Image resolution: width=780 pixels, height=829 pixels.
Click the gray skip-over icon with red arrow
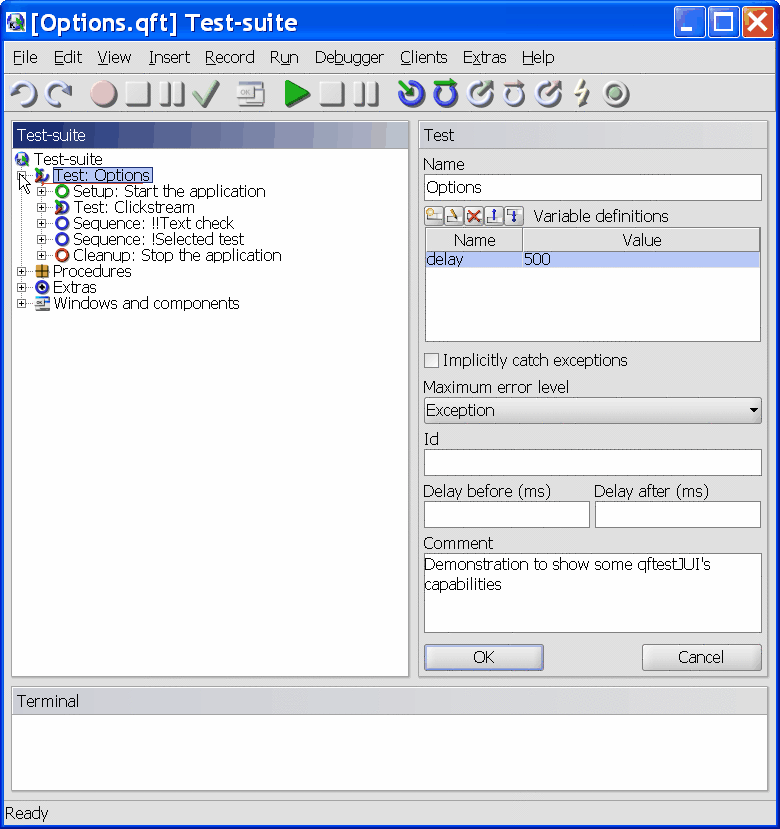coord(514,94)
